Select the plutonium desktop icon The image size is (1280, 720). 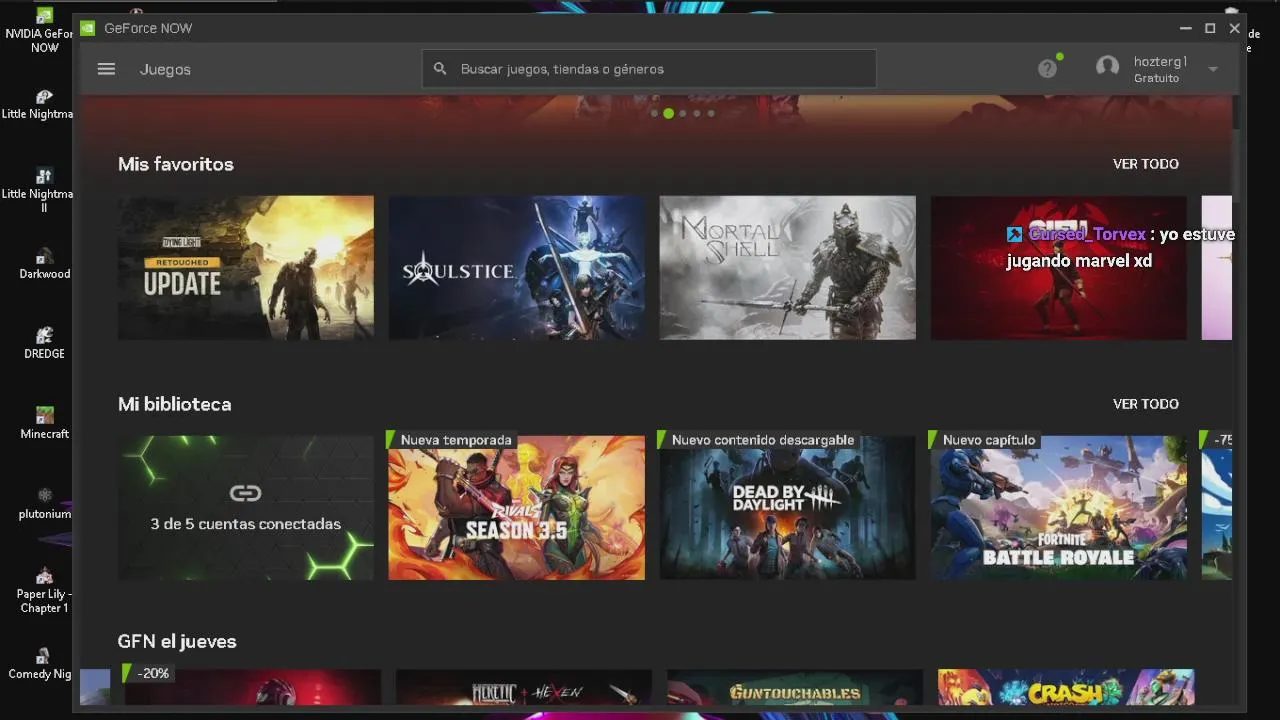[44, 504]
